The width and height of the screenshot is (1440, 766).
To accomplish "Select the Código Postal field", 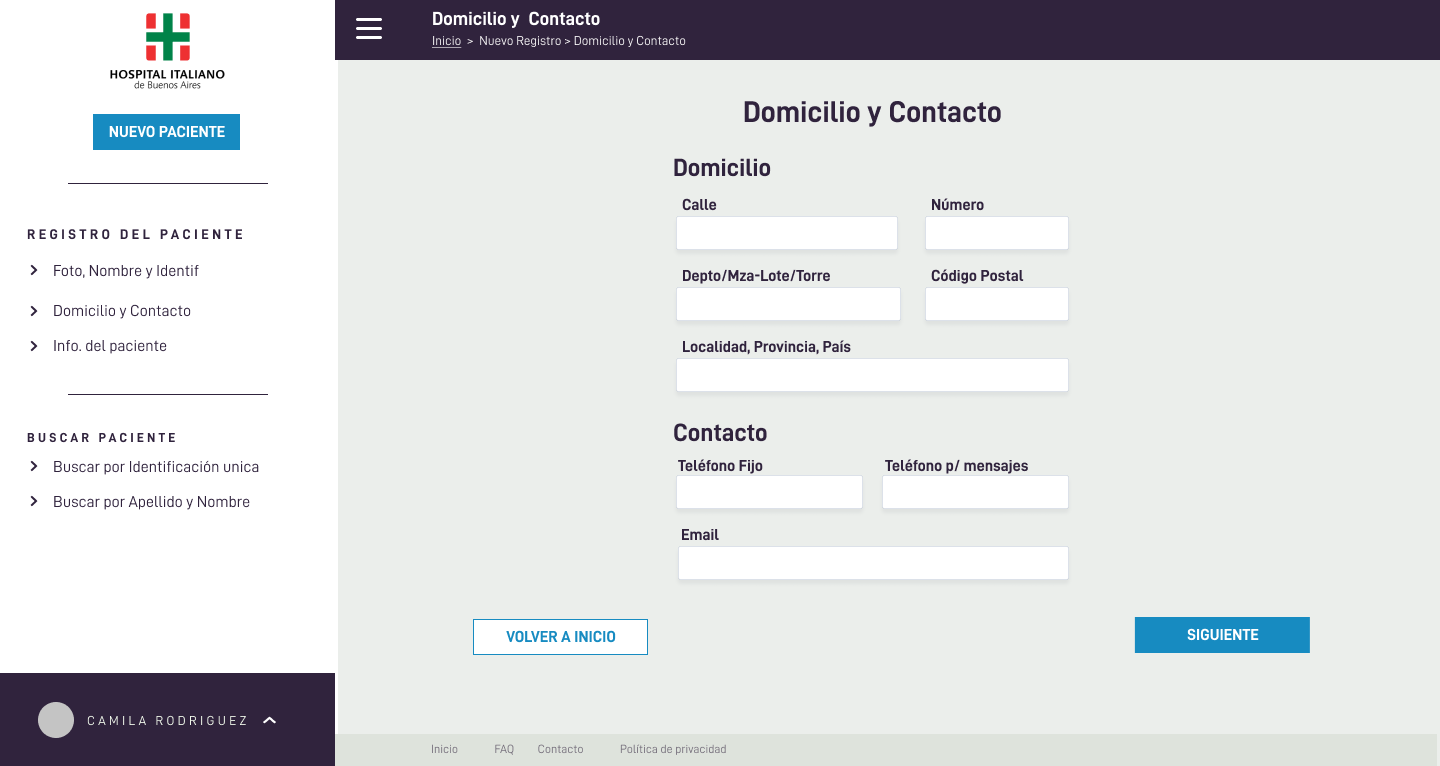I will pyautogui.click(x=996, y=304).
